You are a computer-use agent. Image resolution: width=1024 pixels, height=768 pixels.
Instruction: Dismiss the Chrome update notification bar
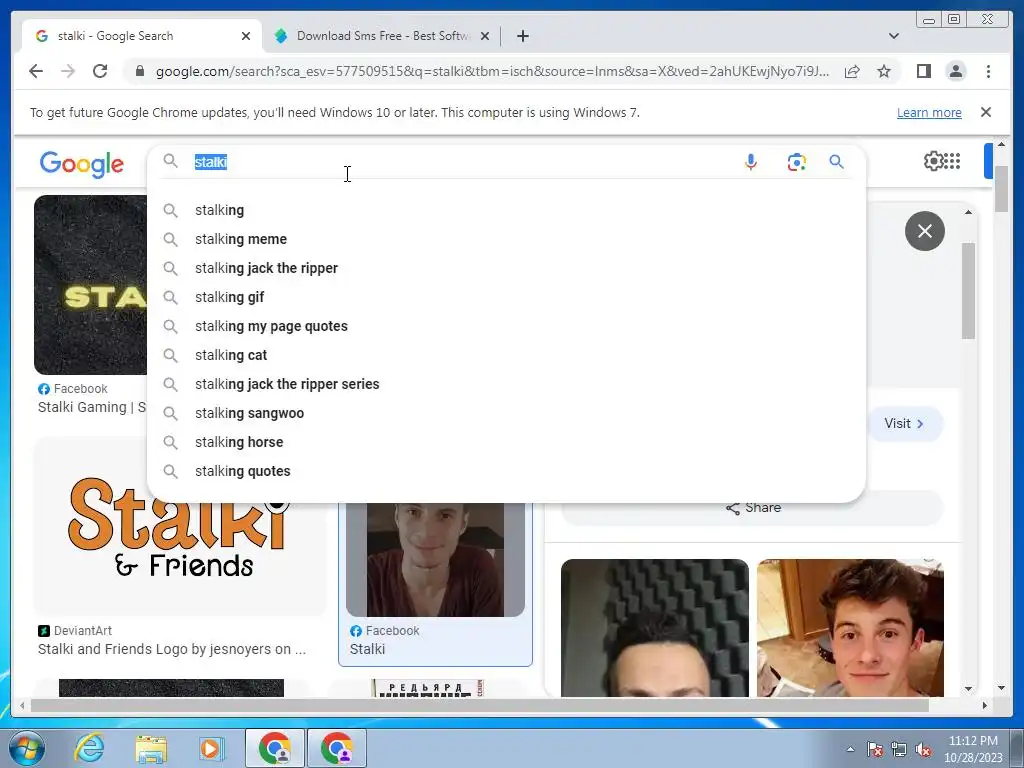(985, 112)
